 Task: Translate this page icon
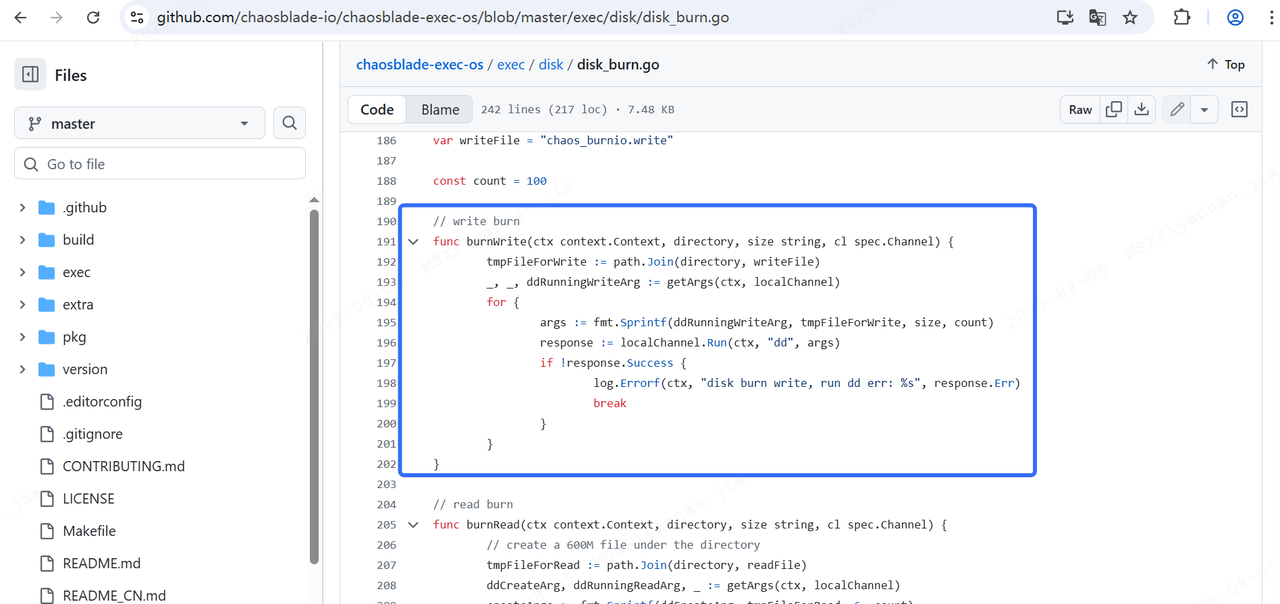tap(1097, 18)
